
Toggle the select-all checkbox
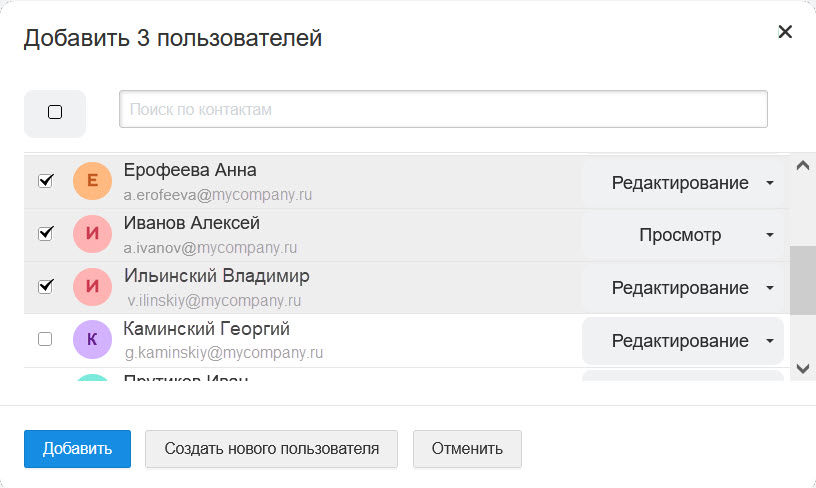(x=55, y=112)
